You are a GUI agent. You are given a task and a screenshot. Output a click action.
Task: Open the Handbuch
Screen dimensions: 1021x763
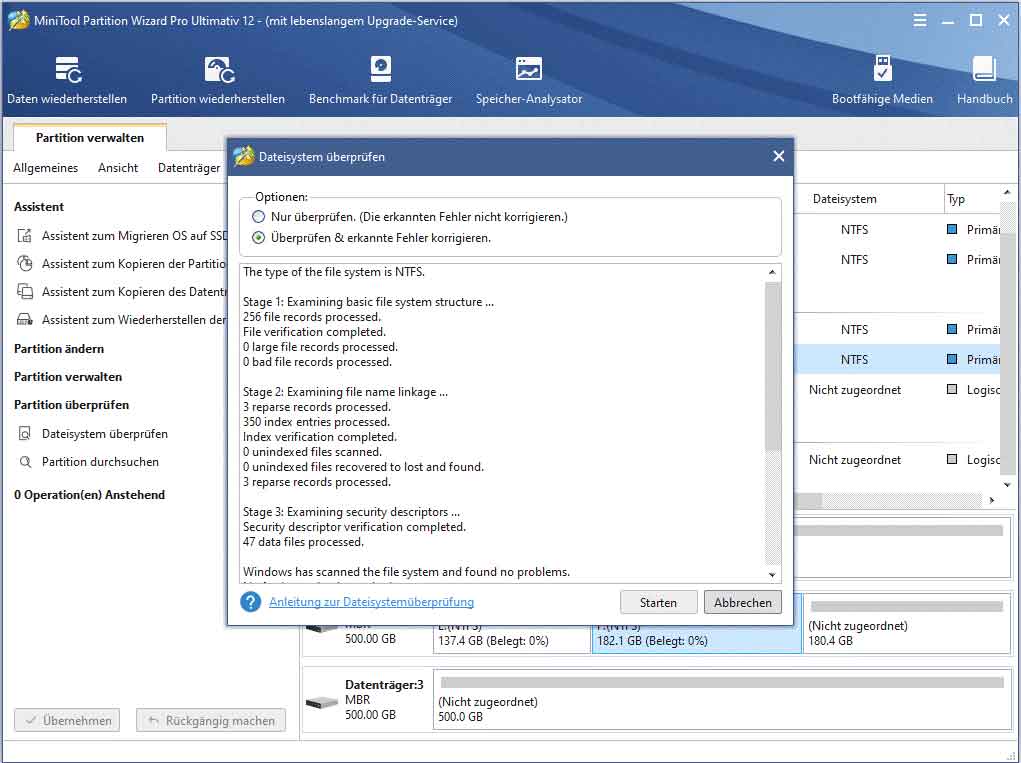tap(983, 78)
